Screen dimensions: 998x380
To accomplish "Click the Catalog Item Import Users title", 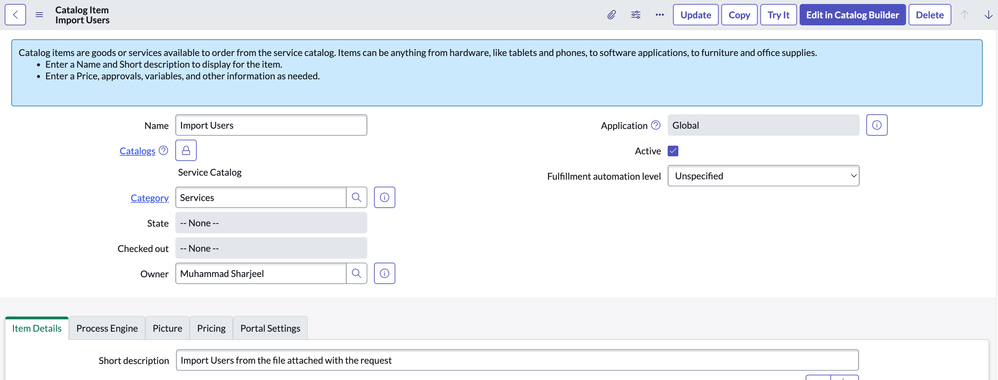I will [82, 15].
